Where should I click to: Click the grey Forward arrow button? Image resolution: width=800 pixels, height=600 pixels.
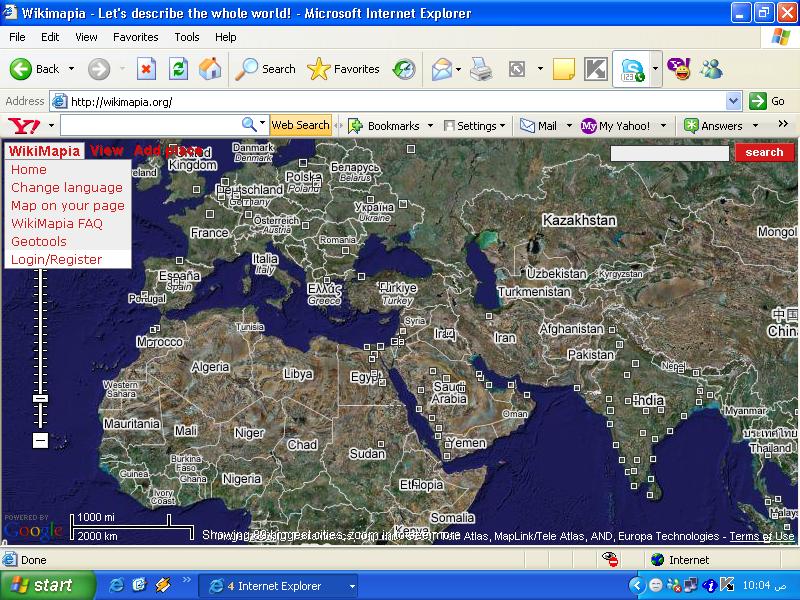point(98,69)
